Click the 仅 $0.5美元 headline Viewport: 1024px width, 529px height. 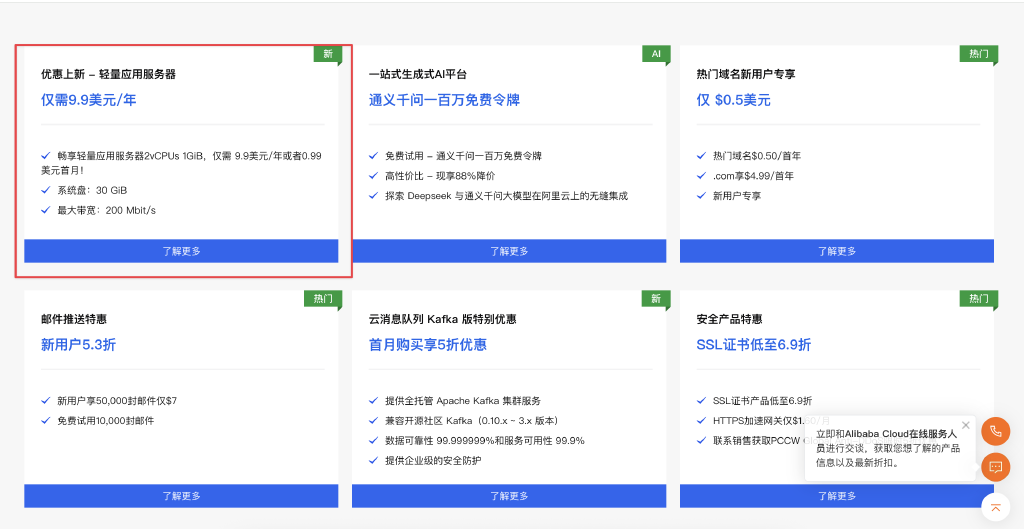coord(734,100)
